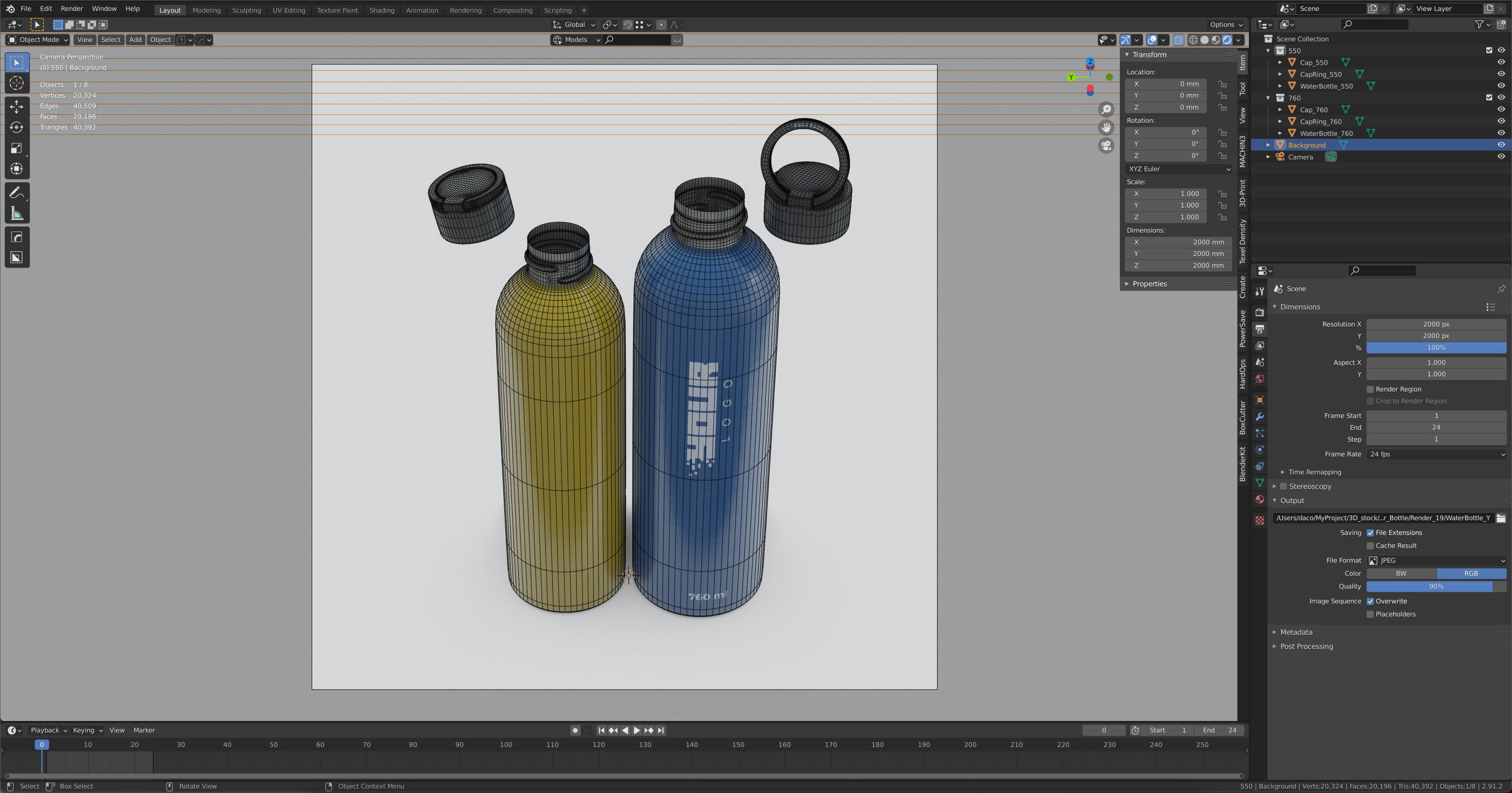This screenshot has width=1512, height=793.
Task: Uncheck Overwrite checkbox
Action: click(1370, 602)
